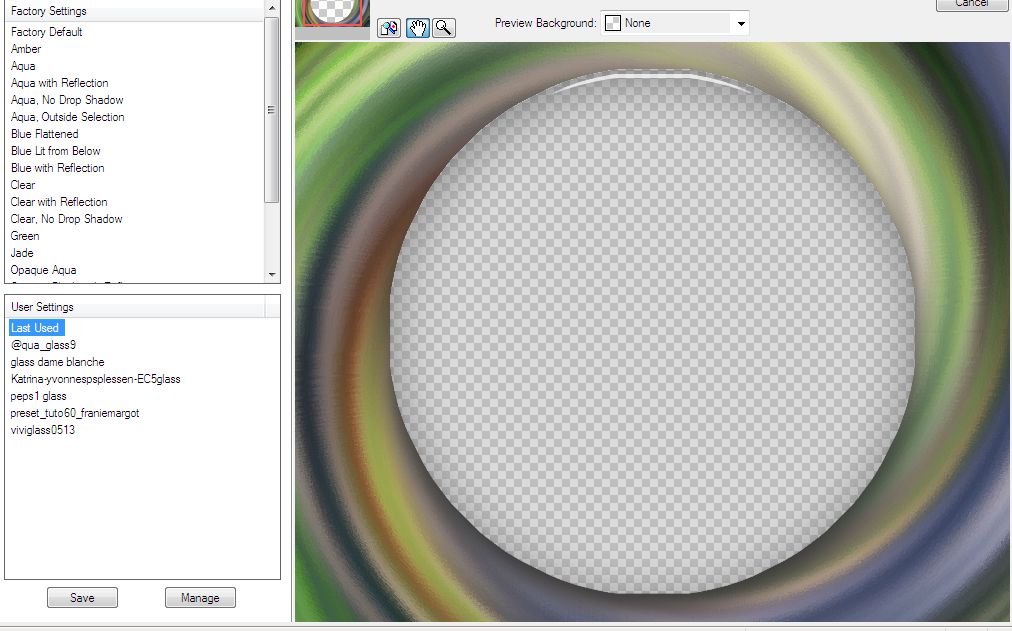Click factory settings scrollbar up arrow
Image resolution: width=1012 pixels, height=631 pixels.
click(272, 8)
